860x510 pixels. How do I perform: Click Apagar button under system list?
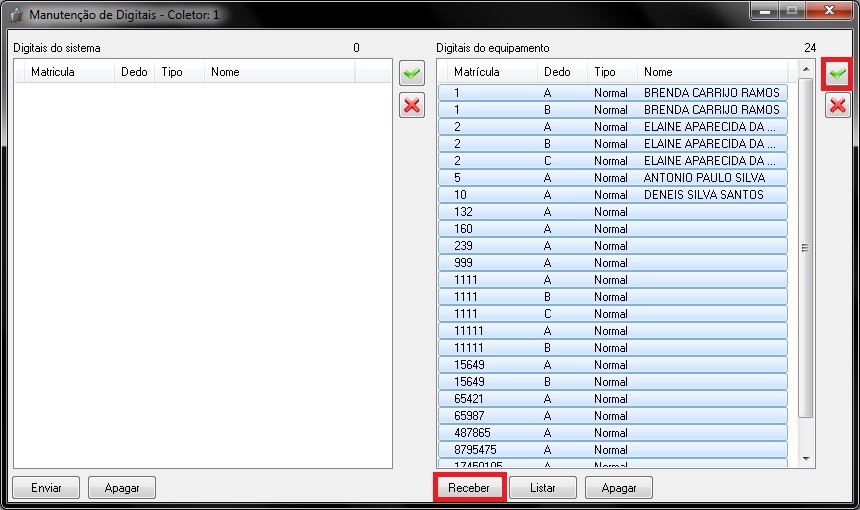pos(122,488)
